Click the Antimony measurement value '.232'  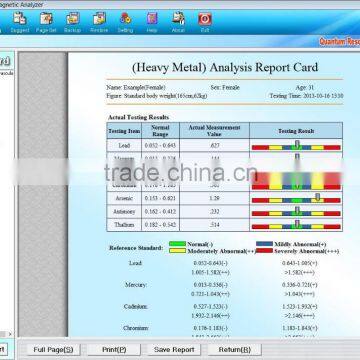215,212
